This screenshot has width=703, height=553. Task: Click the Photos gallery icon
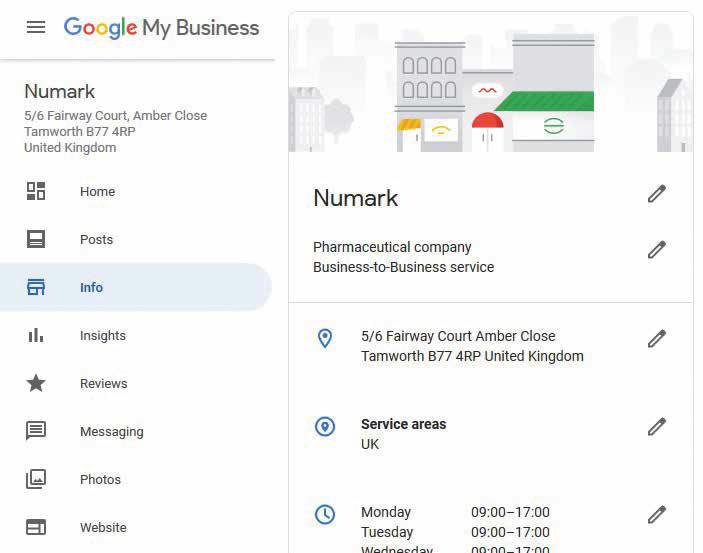[36, 479]
